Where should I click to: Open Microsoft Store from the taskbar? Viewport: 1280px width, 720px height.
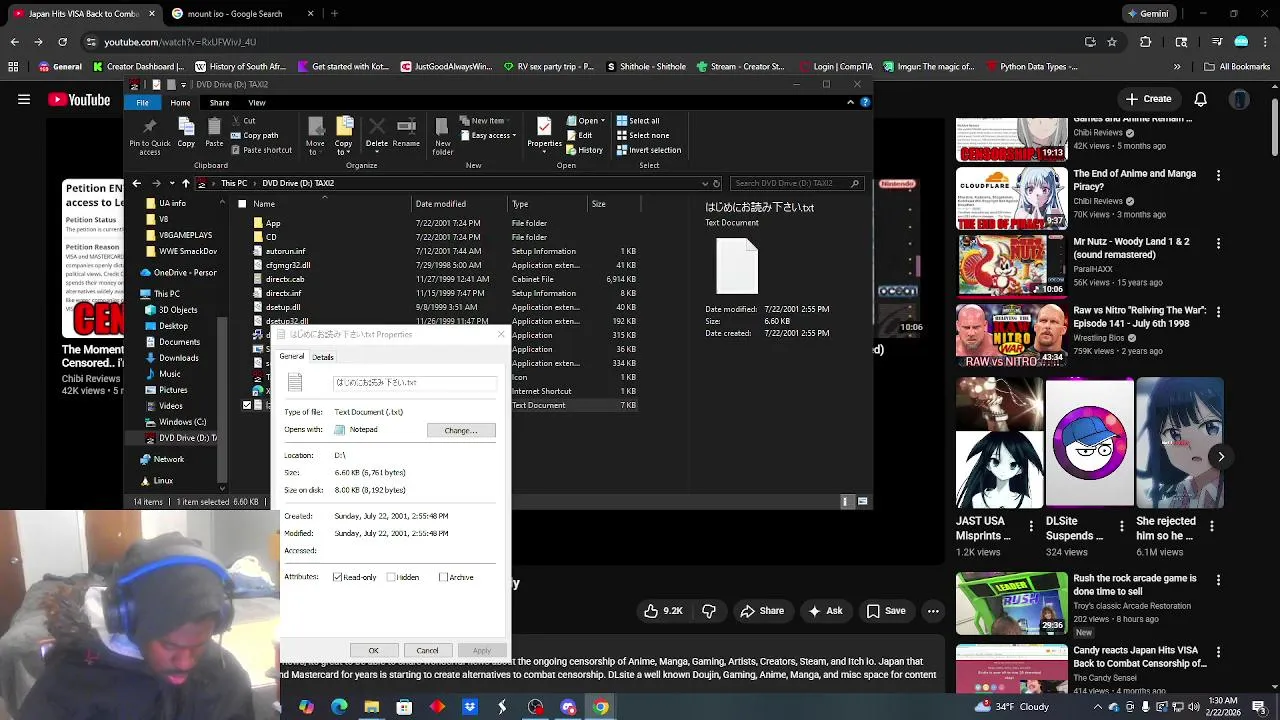coord(404,707)
